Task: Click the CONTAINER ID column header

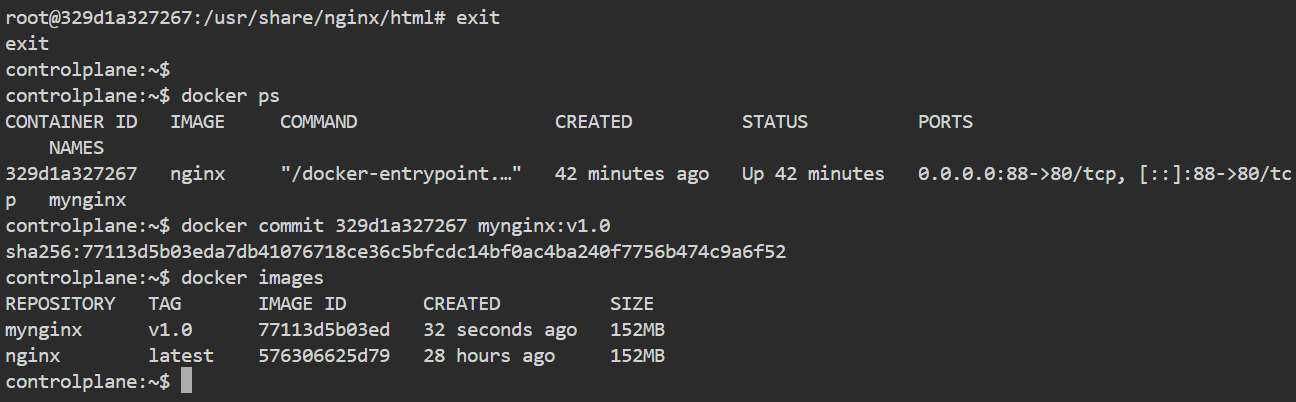Action: 71,122
